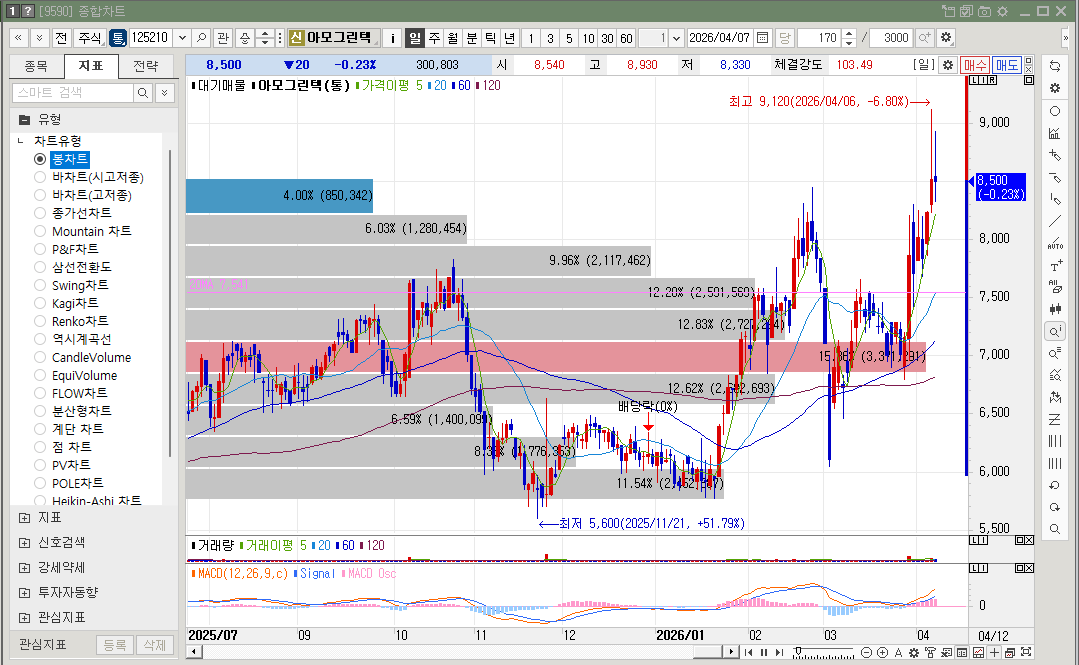Click the 60 period shortcut button
Image resolution: width=1079 pixels, height=665 pixels.
tap(626, 38)
